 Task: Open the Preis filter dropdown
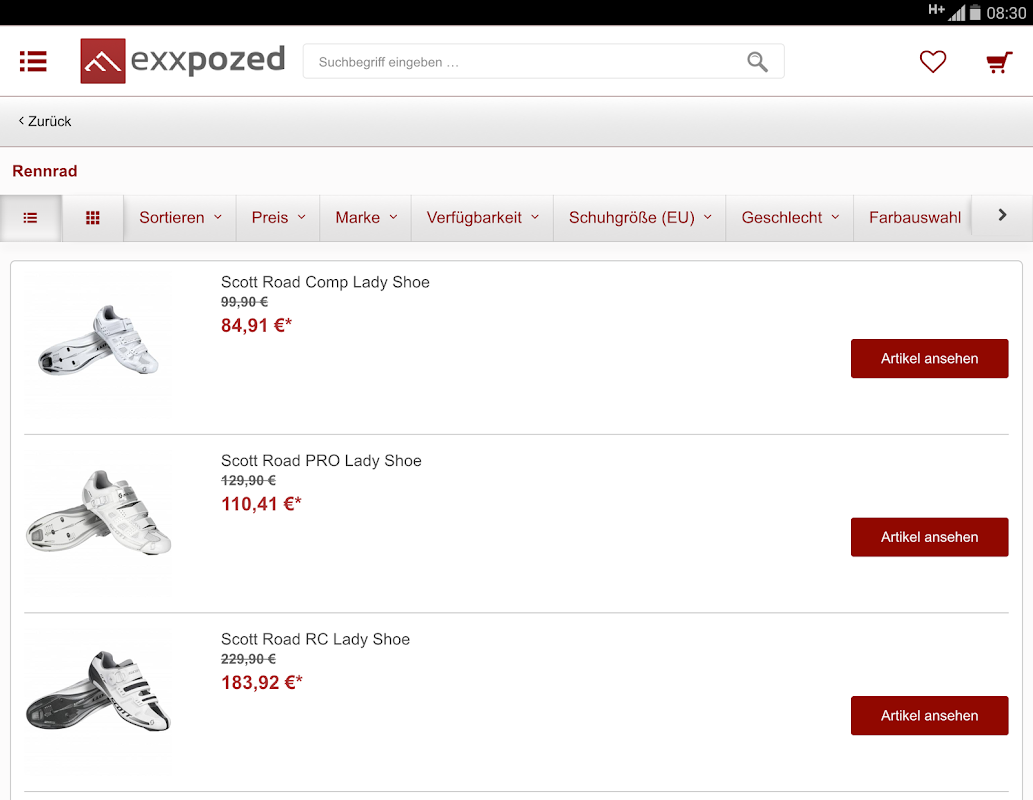(x=278, y=218)
